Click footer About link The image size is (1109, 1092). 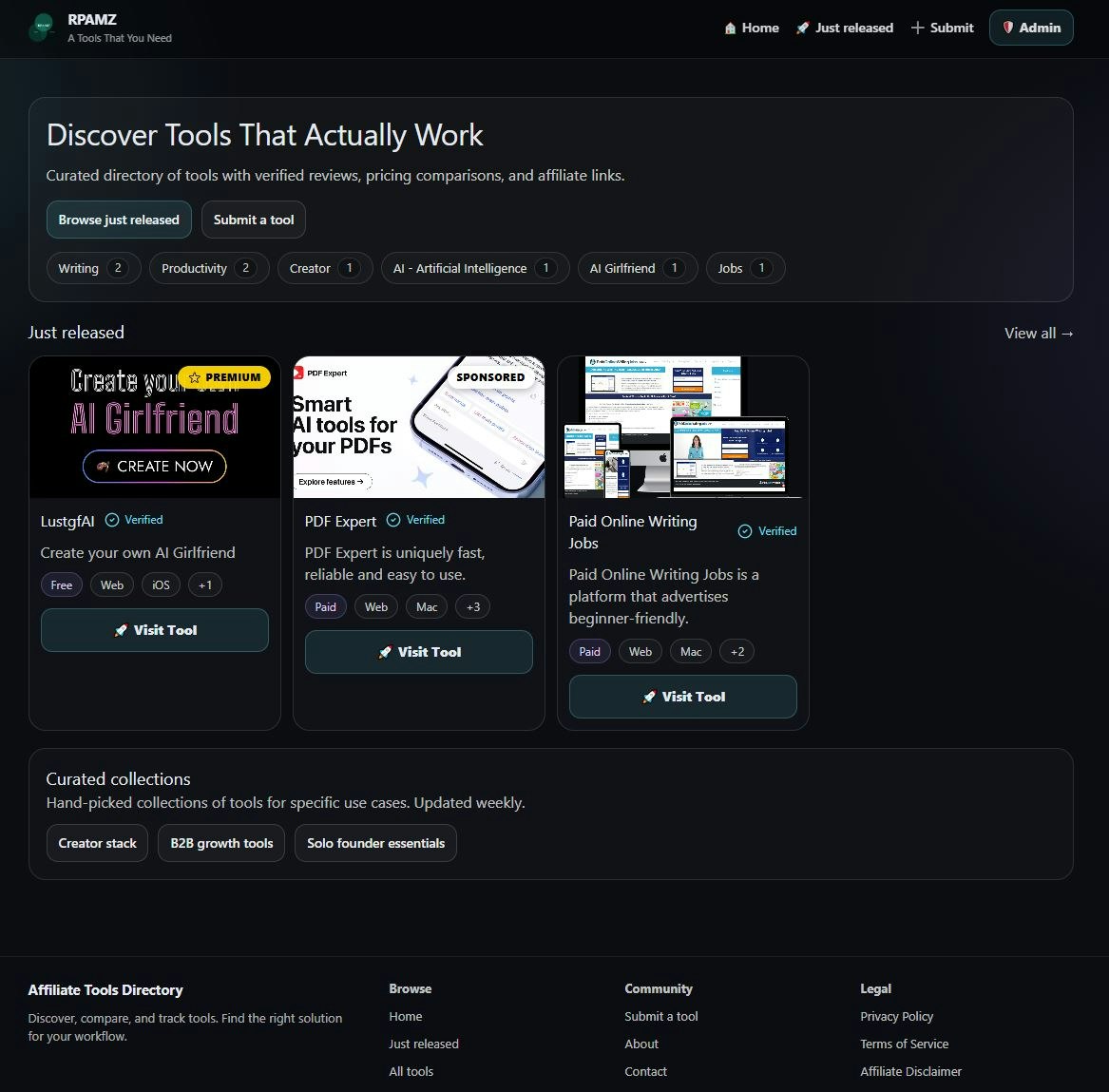click(641, 1044)
